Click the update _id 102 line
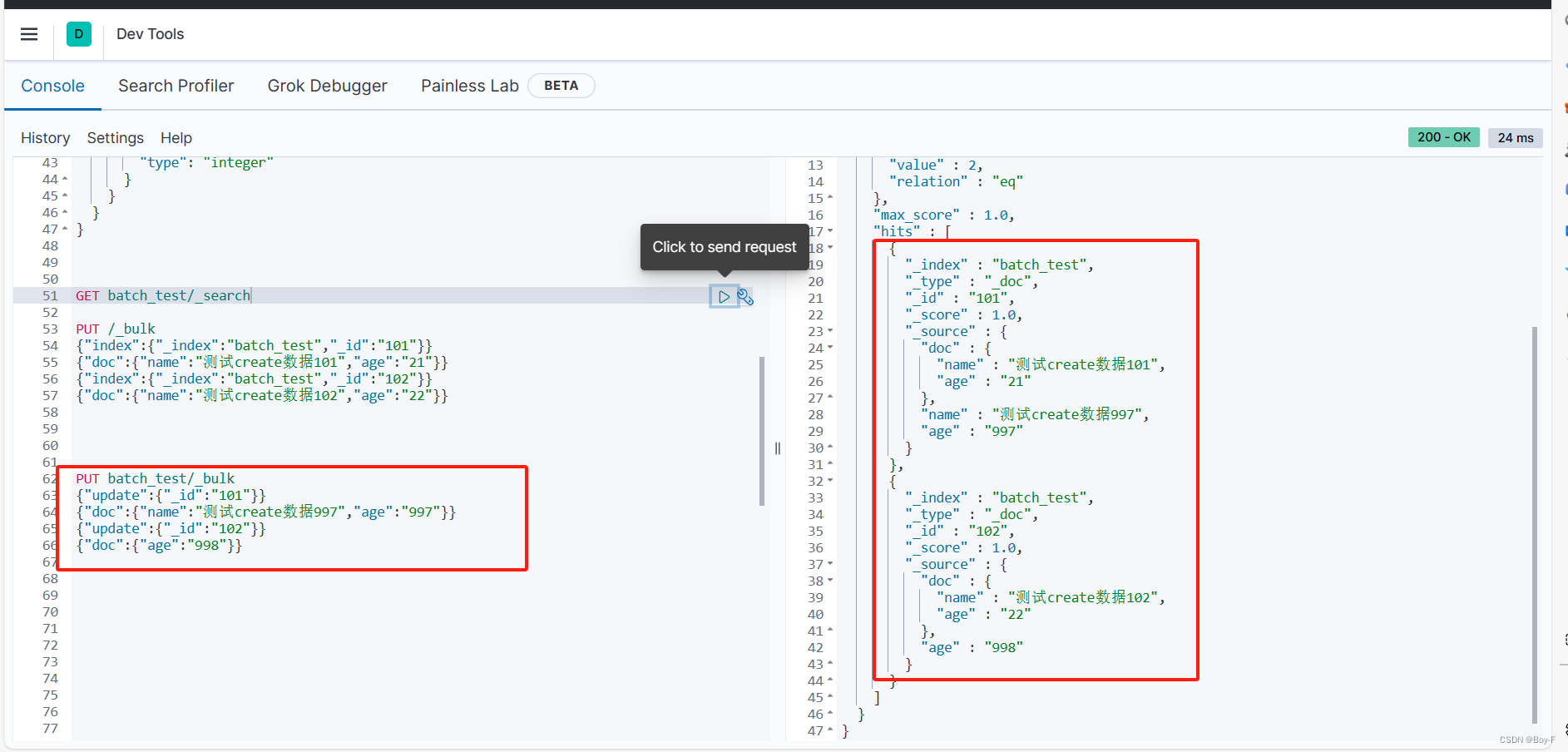The image size is (1568, 752). (171, 528)
